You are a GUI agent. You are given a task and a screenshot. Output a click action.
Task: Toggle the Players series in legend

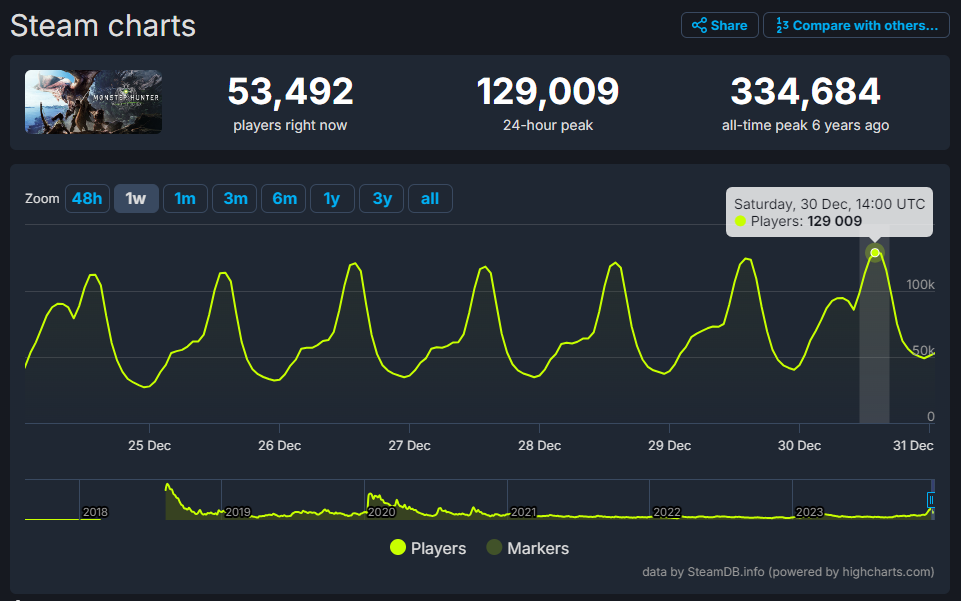coord(428,548)
